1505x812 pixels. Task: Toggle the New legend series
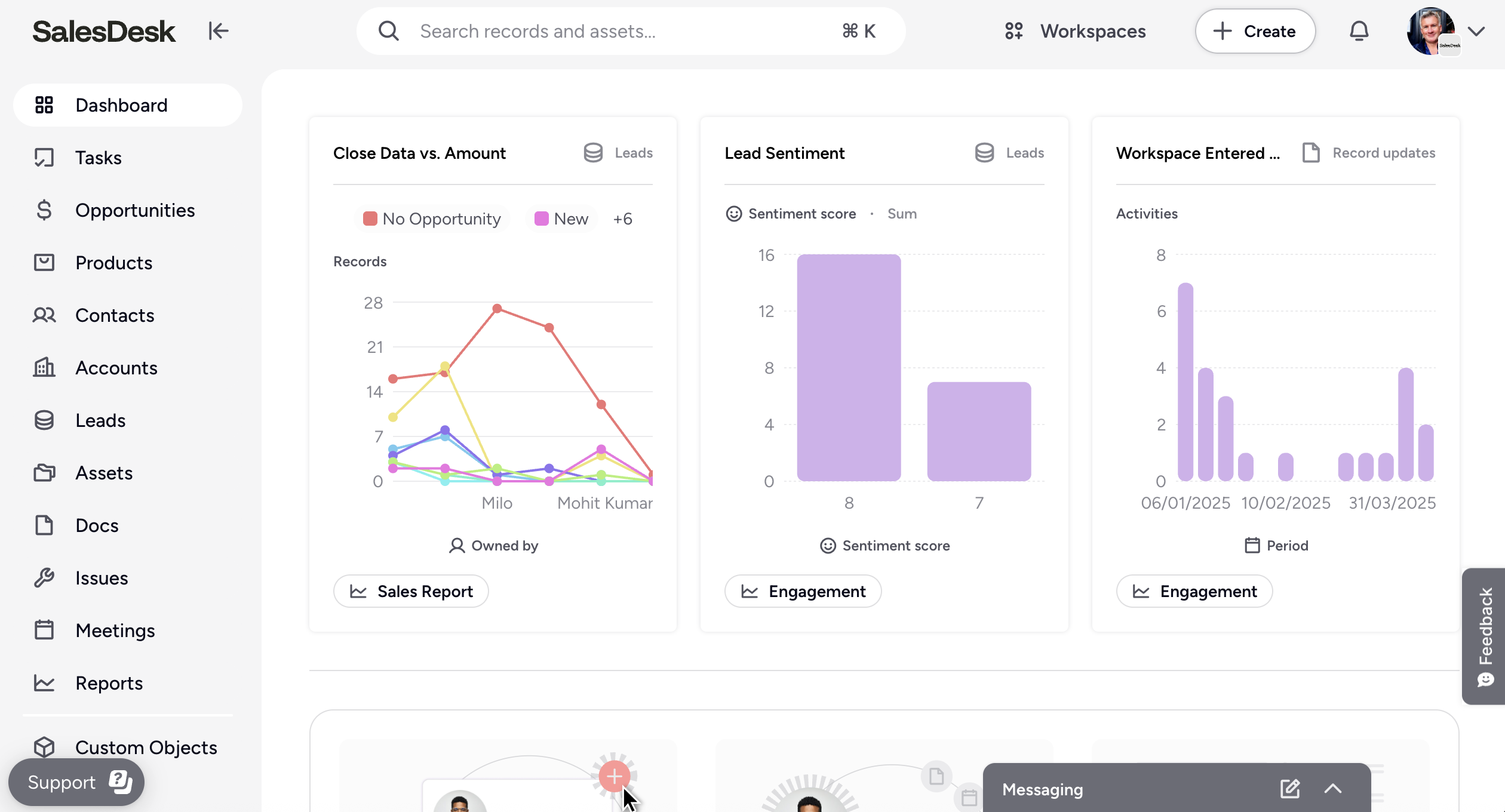pos(561,219)
